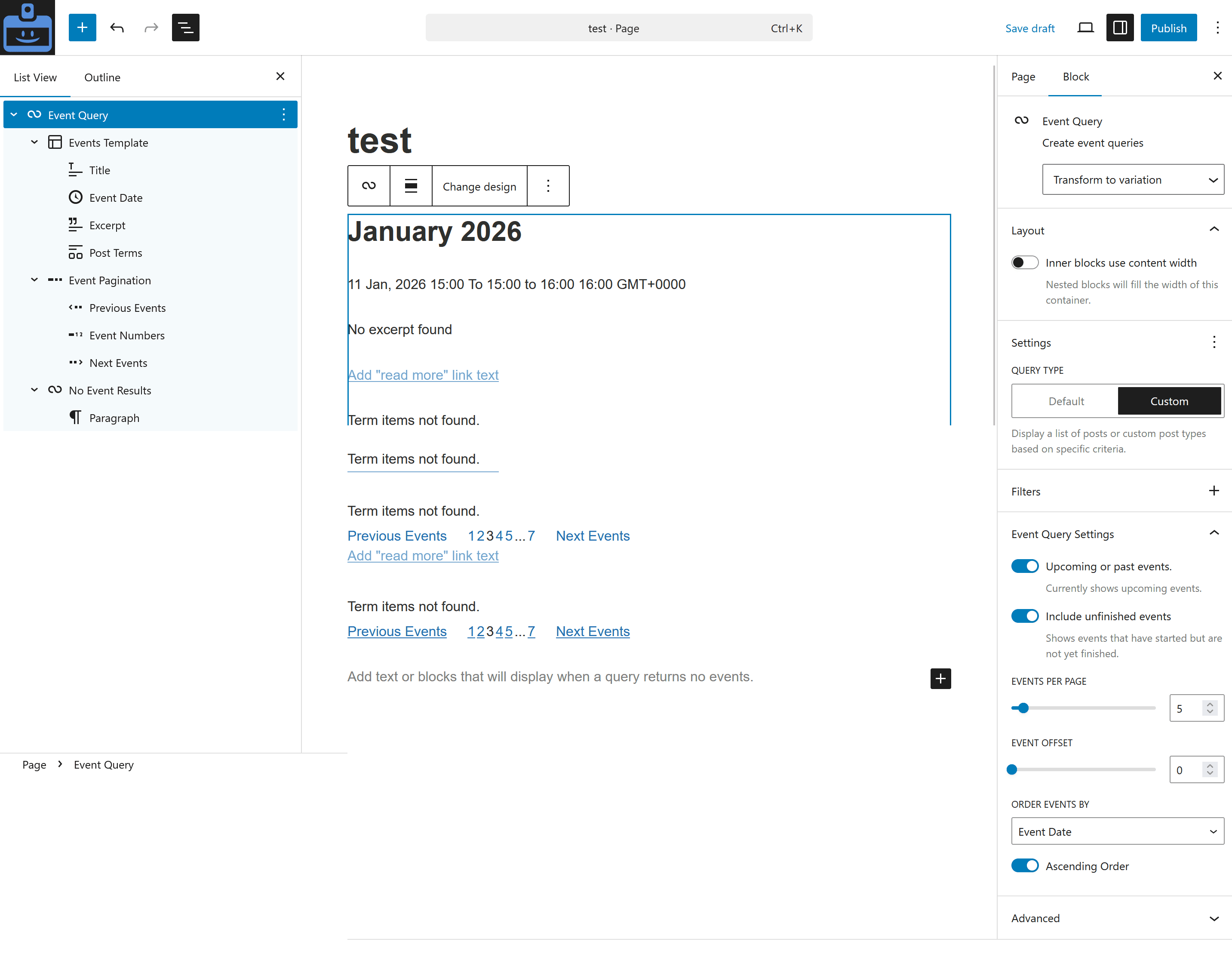Image resolution: width=1232 pixels, height=960 pixels.
Task: Select the Title block icon
Action: point(75,170)
